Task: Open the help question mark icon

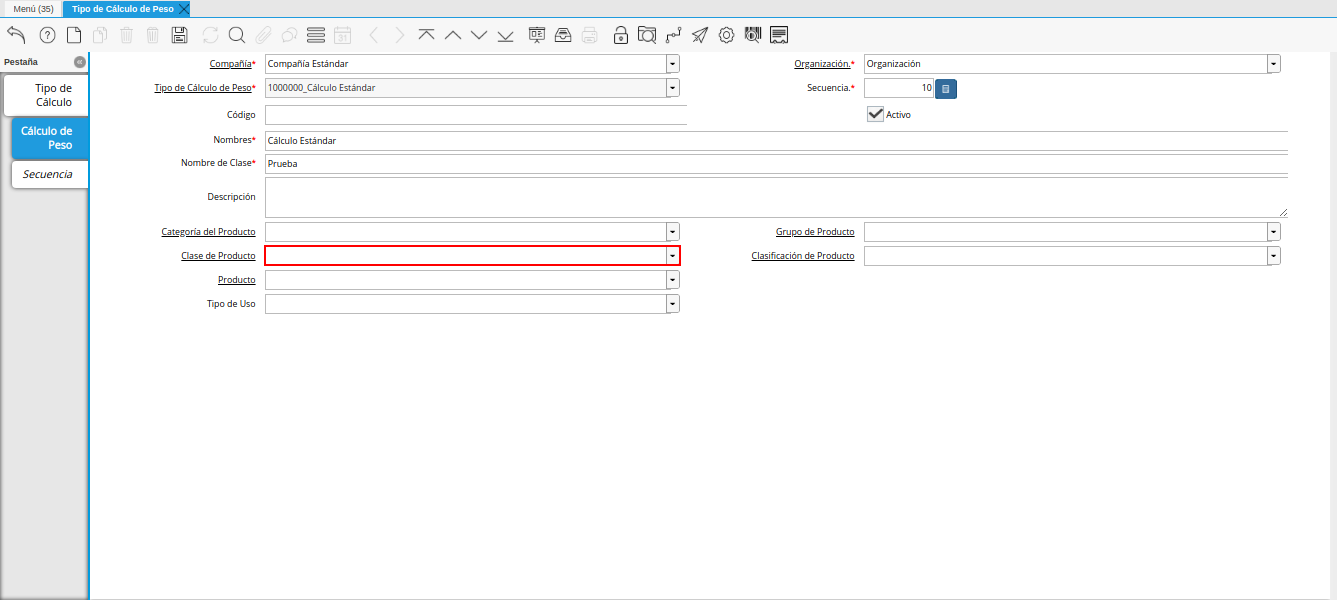Action: pyautogui.click(x=47, y=35)
